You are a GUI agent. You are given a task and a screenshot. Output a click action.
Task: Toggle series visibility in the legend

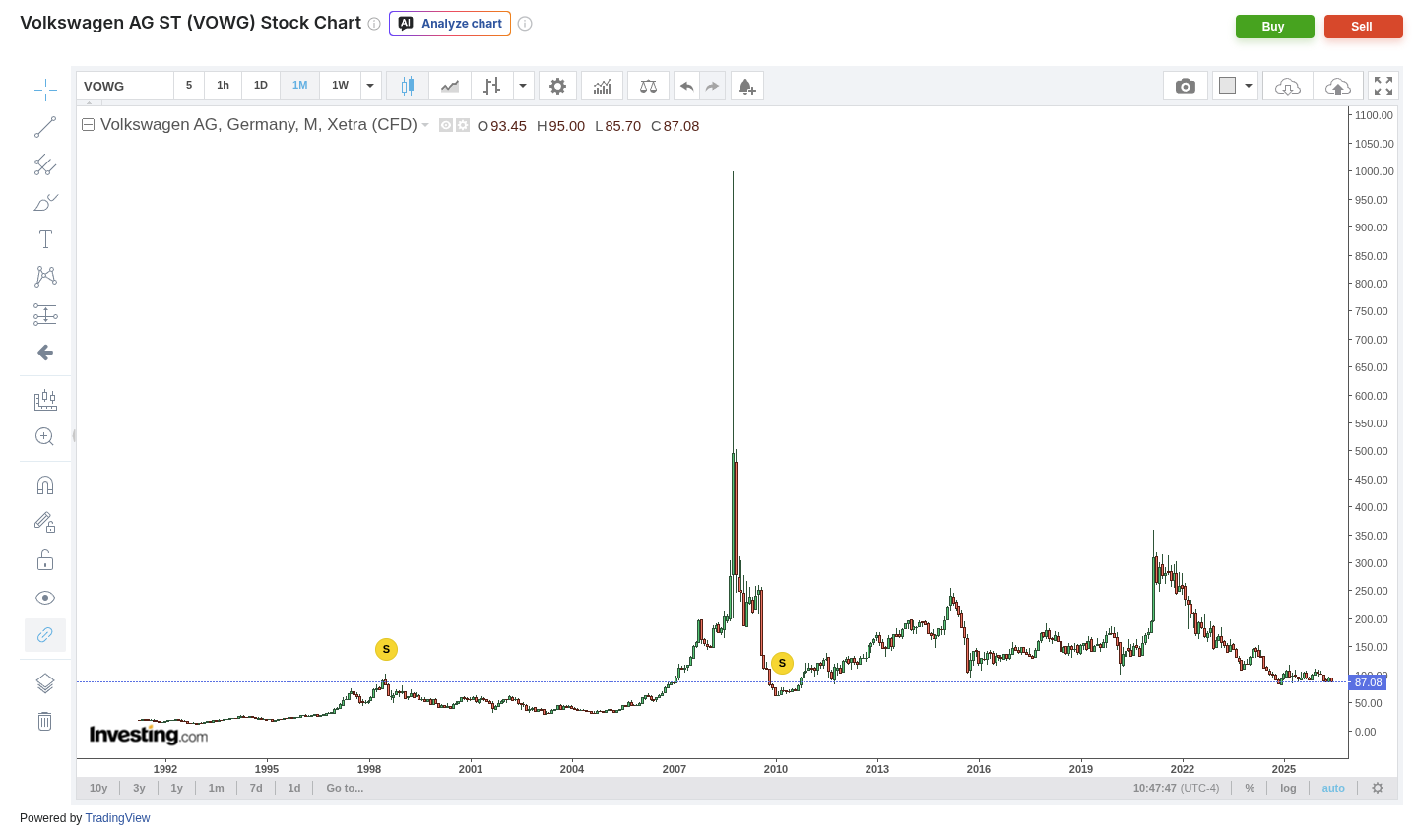coord(446,125)
